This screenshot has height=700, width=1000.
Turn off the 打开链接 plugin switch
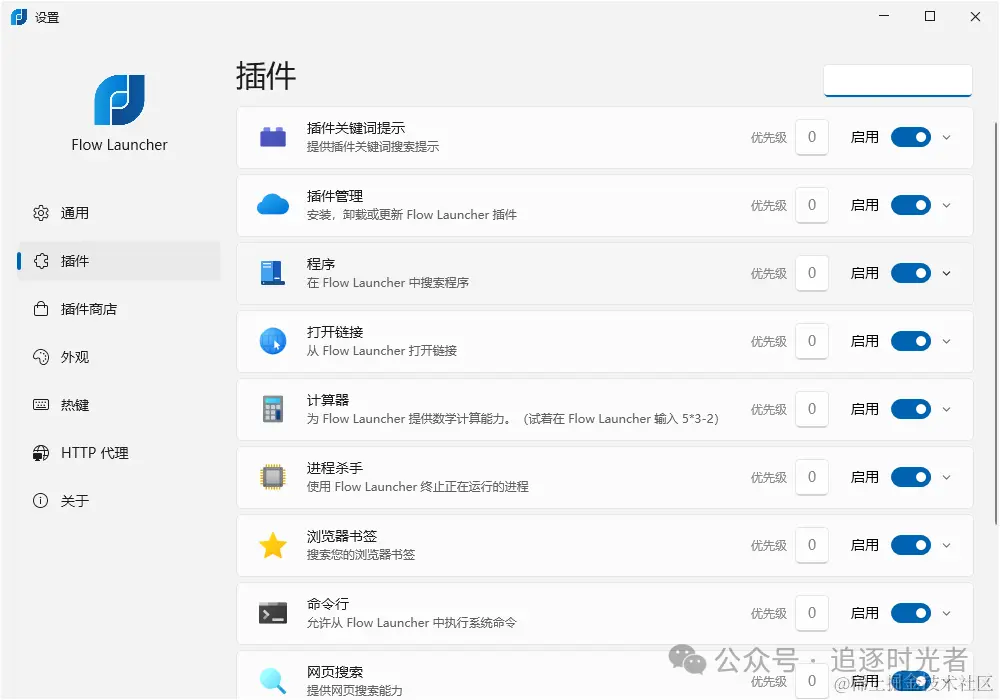coord(911,341)
